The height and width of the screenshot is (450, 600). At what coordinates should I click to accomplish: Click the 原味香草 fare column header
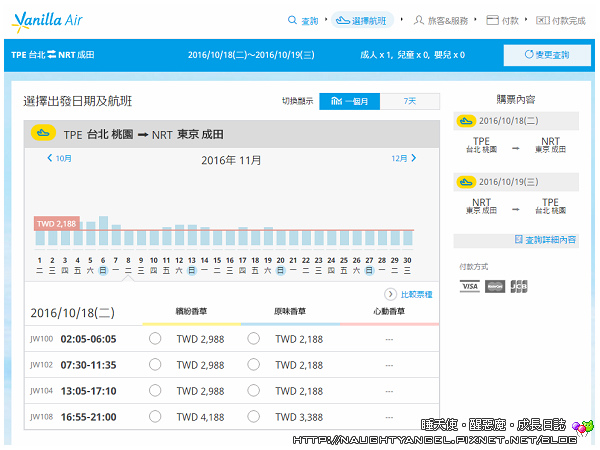click(290, 311)
